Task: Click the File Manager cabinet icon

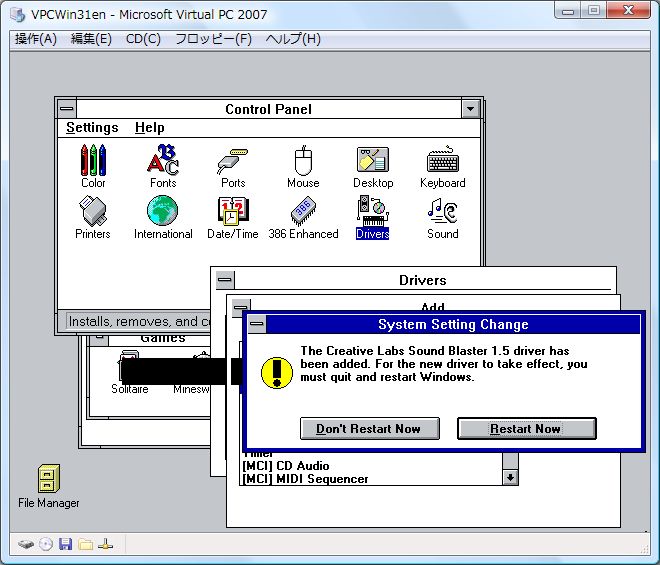Action: (x=49, y=478)
